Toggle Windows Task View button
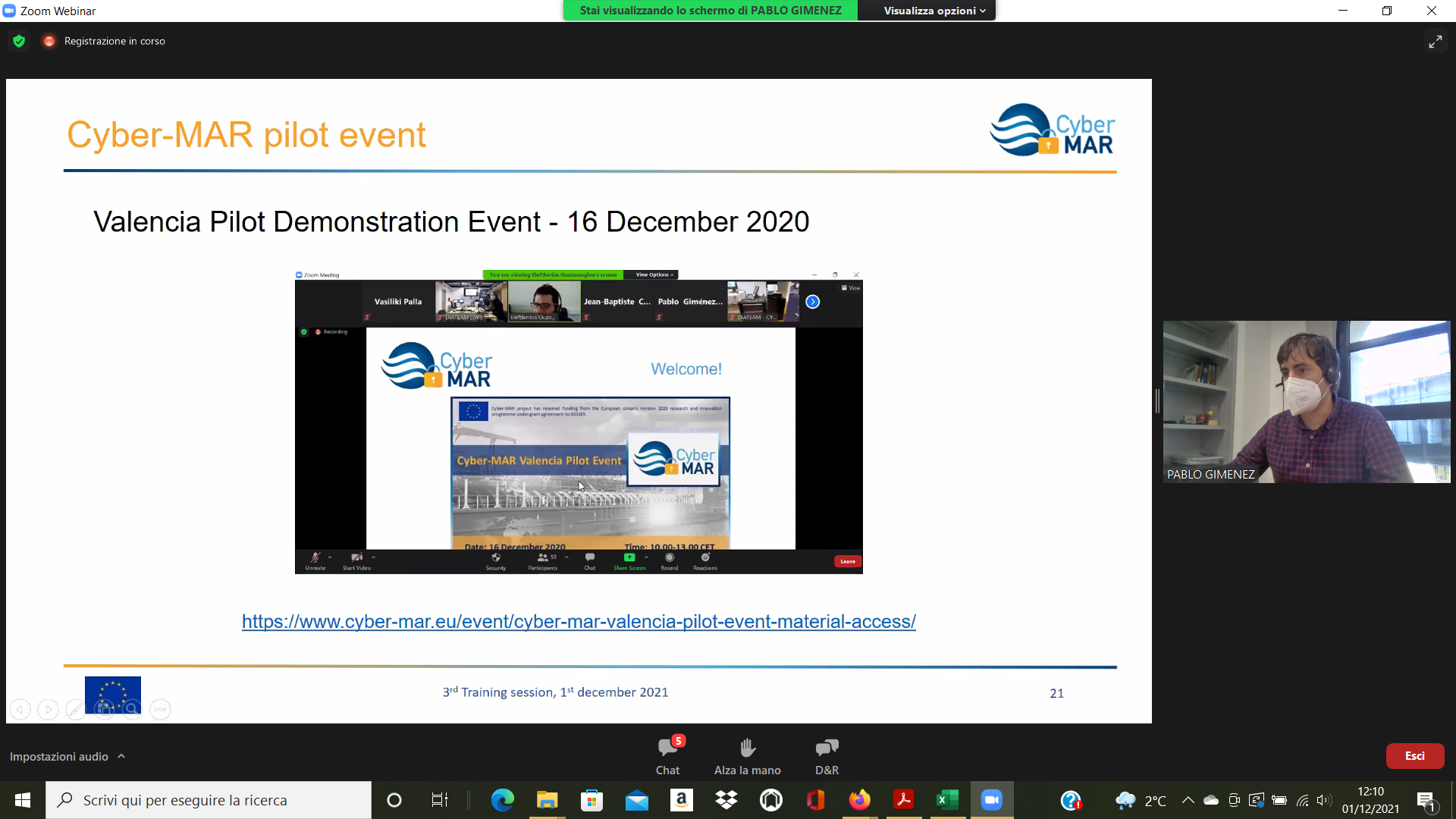Viewport: 1456px width, 819px height. (439, 800)
